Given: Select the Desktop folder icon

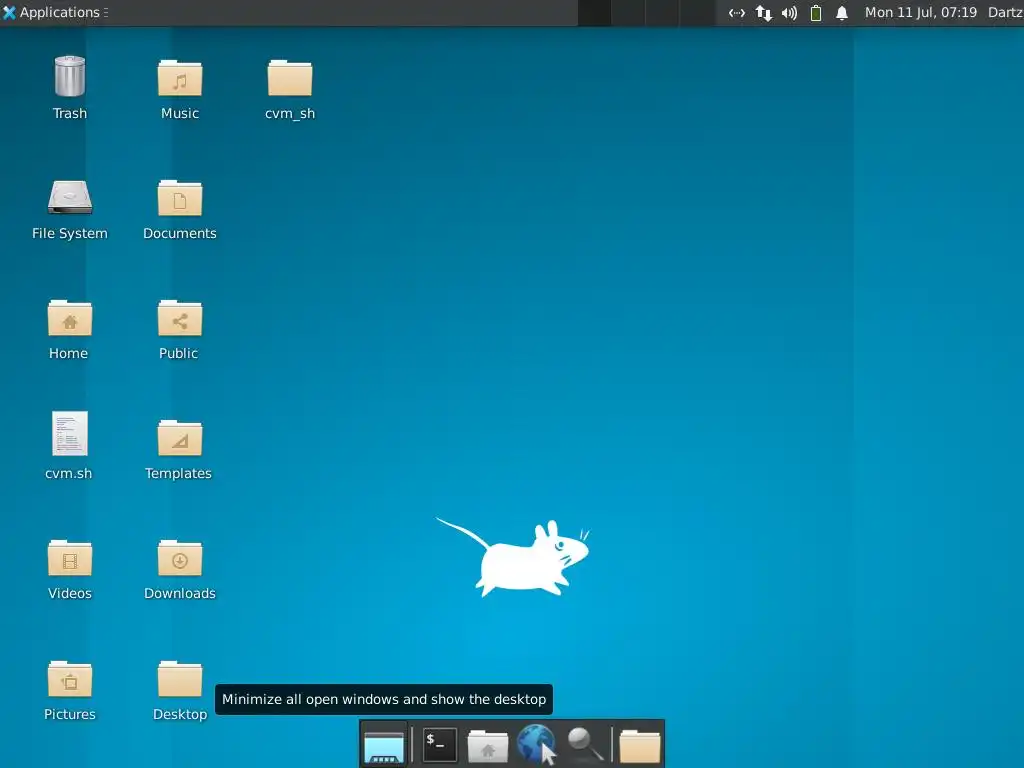Looking at the screenshot, I should [180, 679].
